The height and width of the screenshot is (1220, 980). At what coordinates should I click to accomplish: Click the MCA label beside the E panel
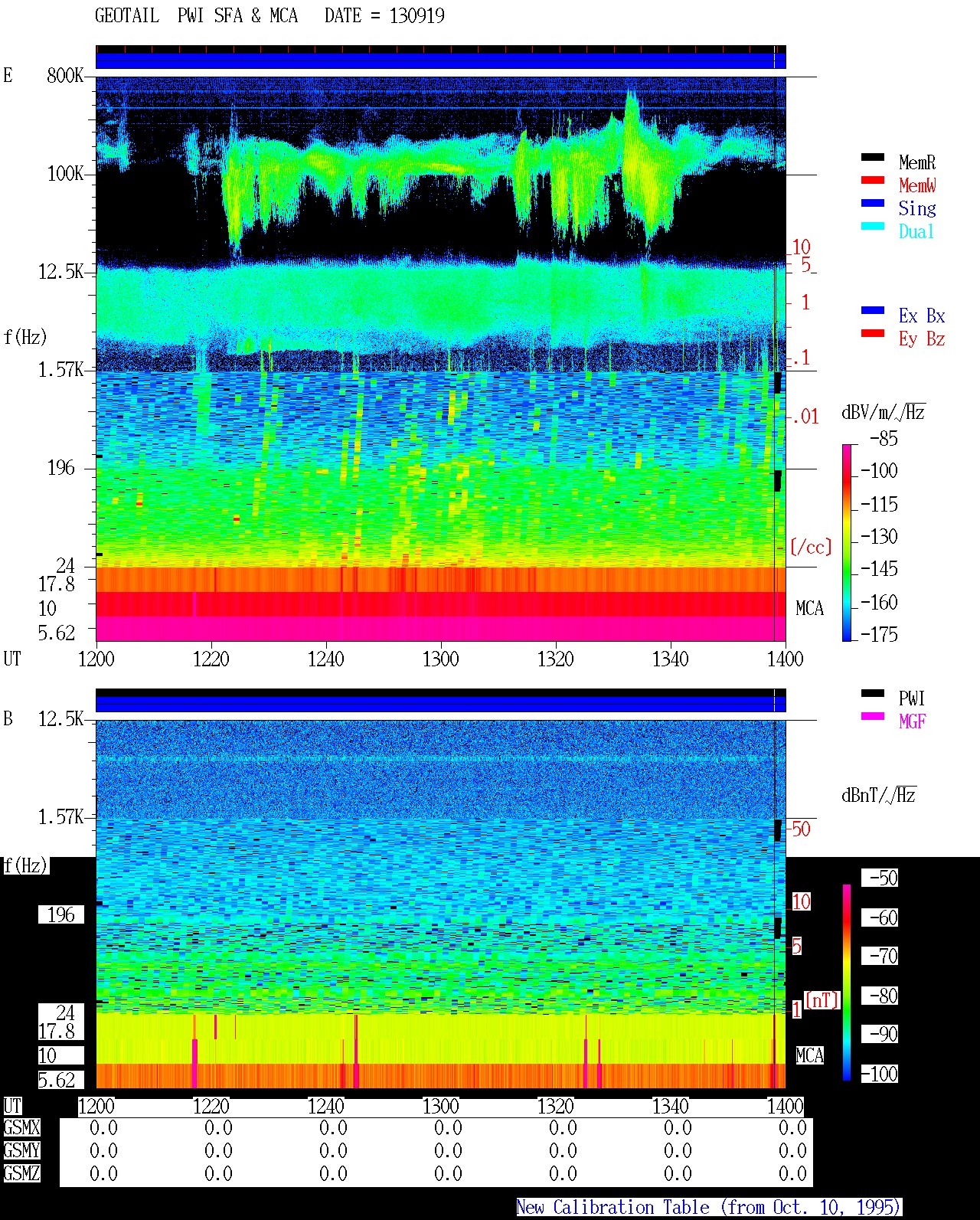[809, 609]
